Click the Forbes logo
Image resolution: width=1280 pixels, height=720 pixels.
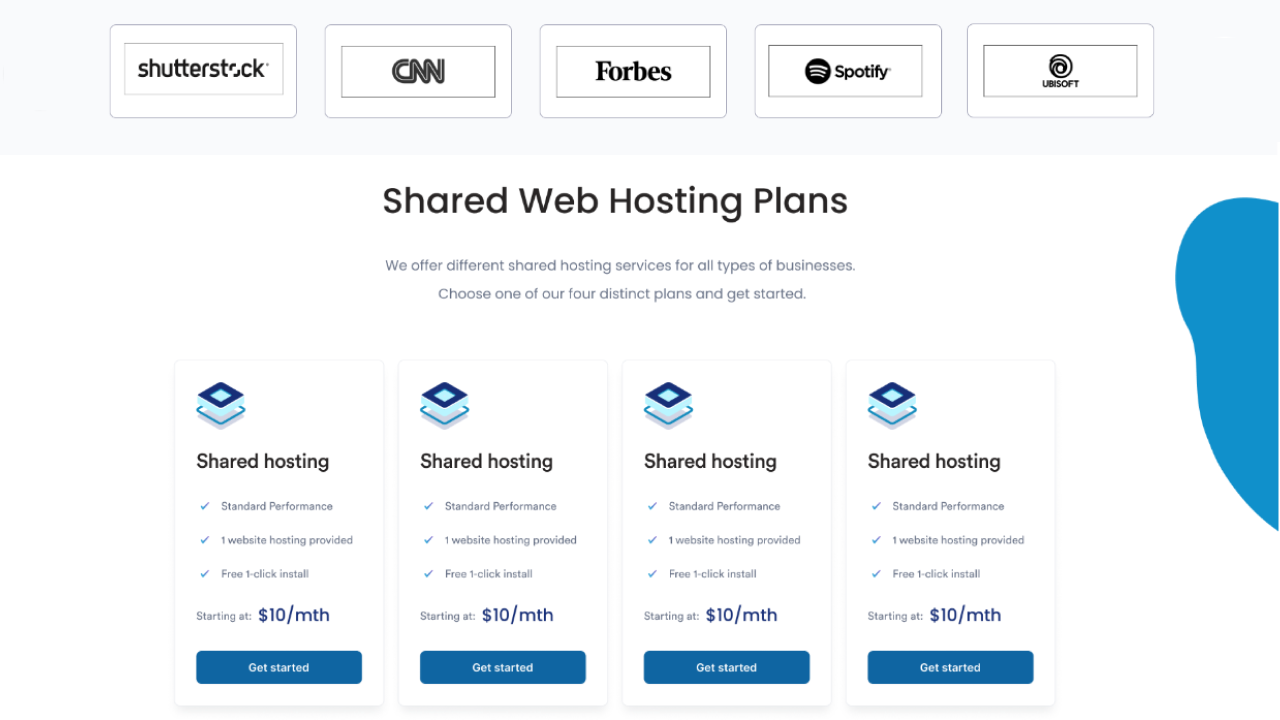click(632, 71)
